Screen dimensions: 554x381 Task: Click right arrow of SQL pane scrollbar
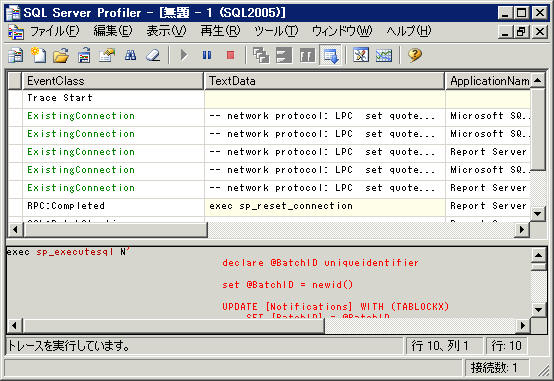coord(523,326)
